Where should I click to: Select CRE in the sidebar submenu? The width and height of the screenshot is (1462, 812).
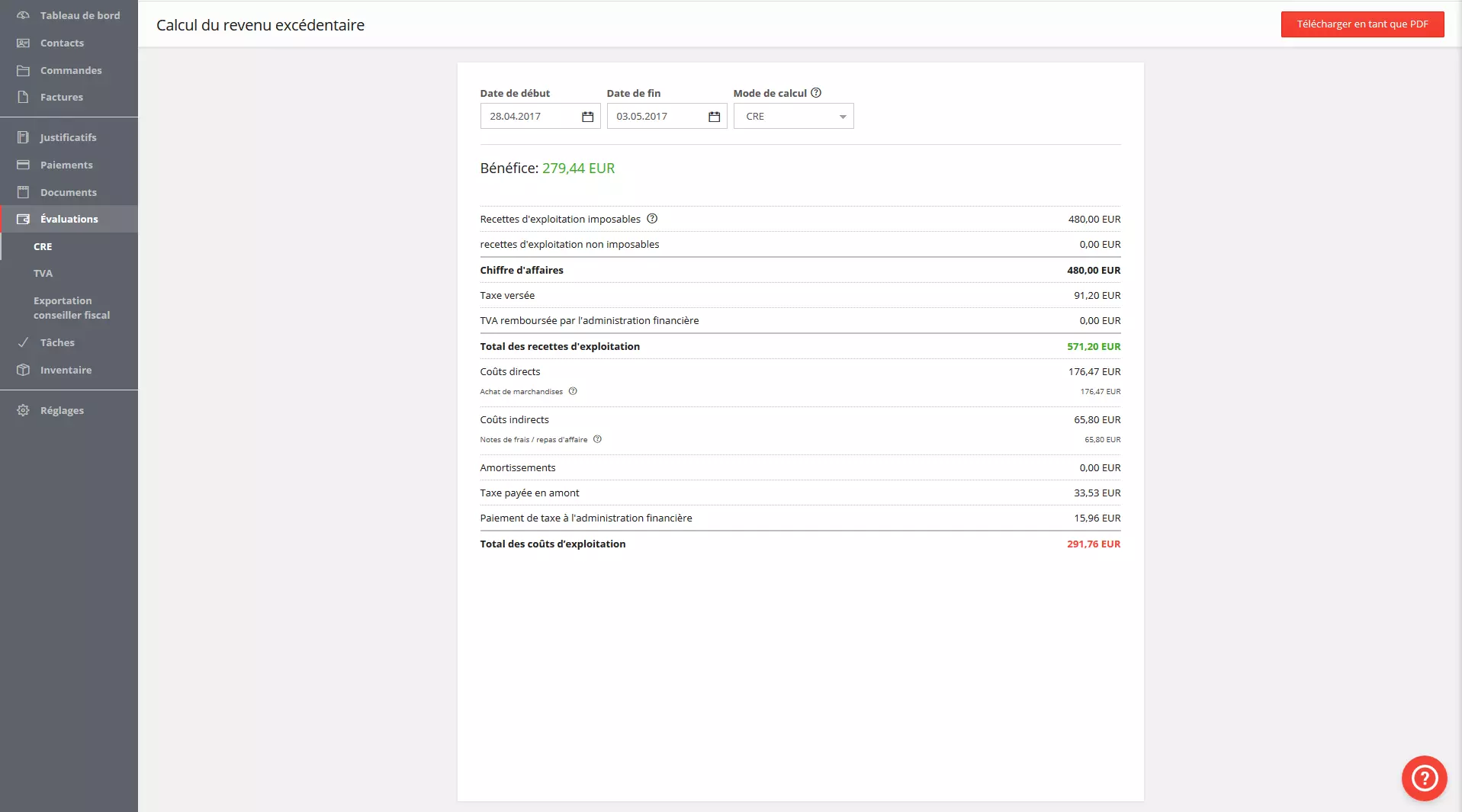(43, 246)
